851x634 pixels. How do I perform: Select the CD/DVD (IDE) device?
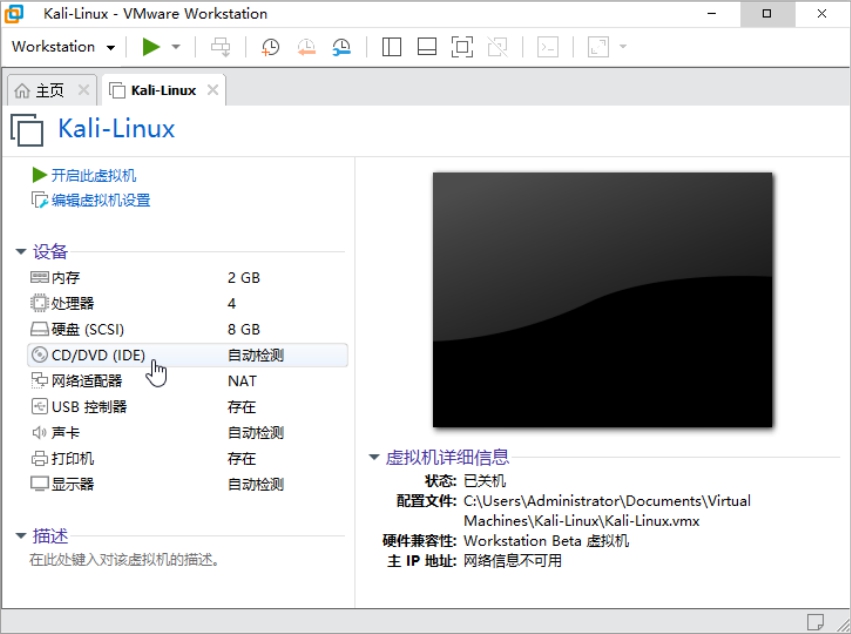(98, 355)
